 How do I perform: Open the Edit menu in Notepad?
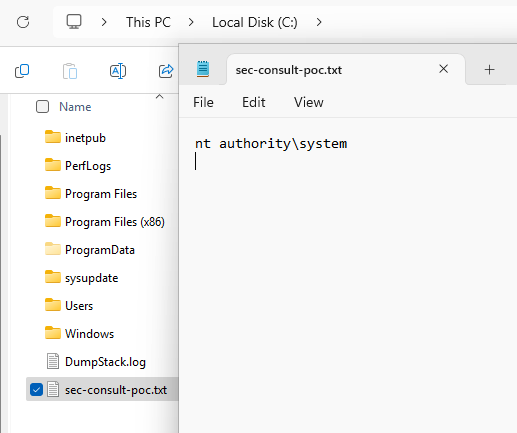point(254,102)
